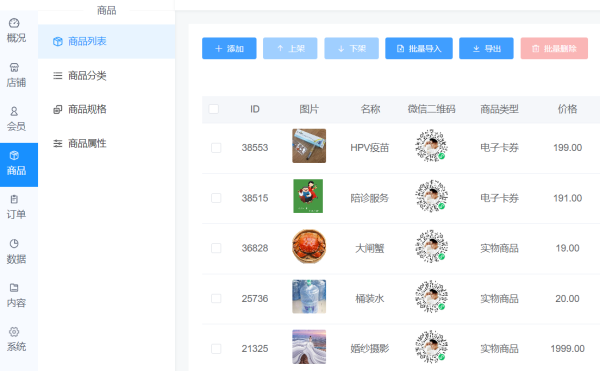Viewport: 600px width, 371px height.
Task: Click 电子卡券 type in HPV疫苗 row
Action: (x=499, y=148)
